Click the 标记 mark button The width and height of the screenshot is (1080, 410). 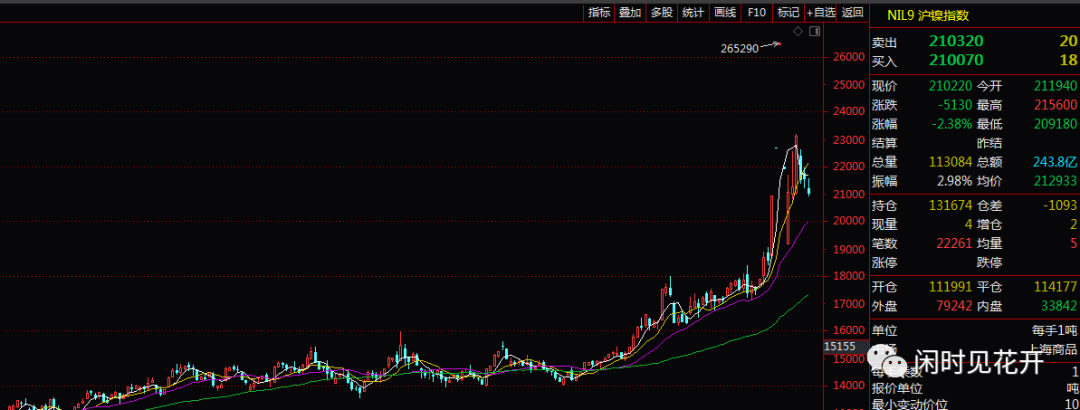tap(788, 12)
